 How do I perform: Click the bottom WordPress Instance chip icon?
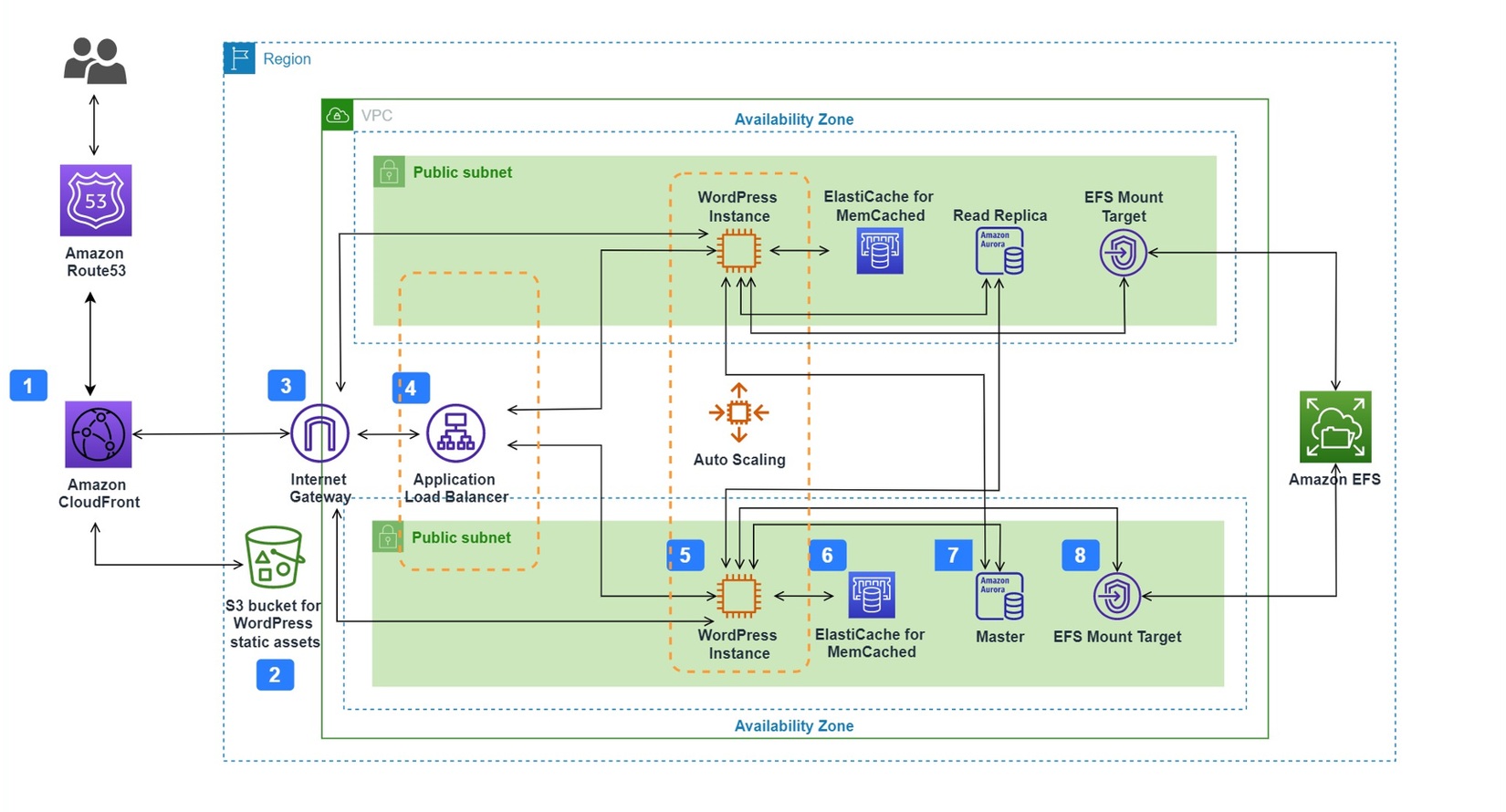(x=738, y=597)
